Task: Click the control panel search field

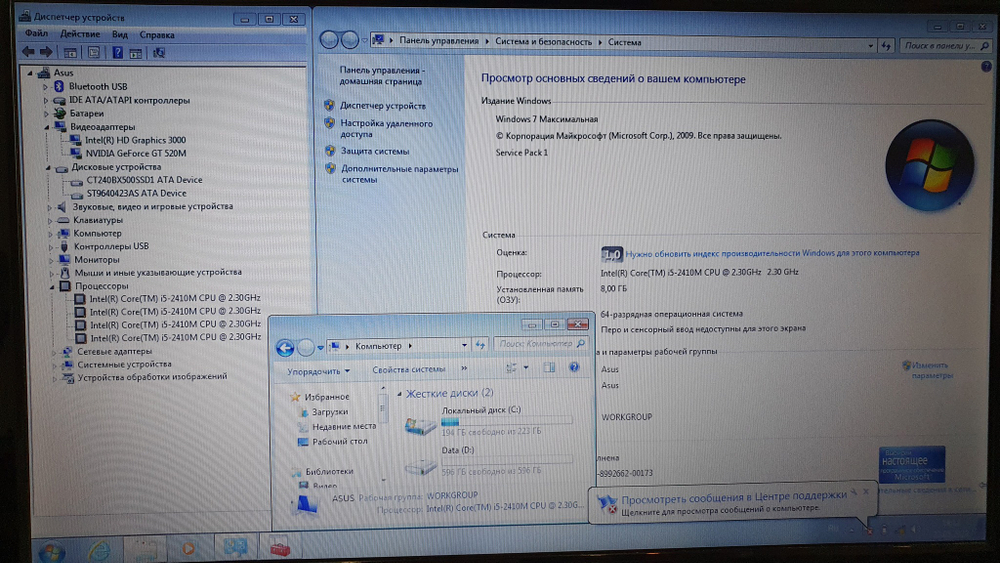Action: [x=946, y=46]
